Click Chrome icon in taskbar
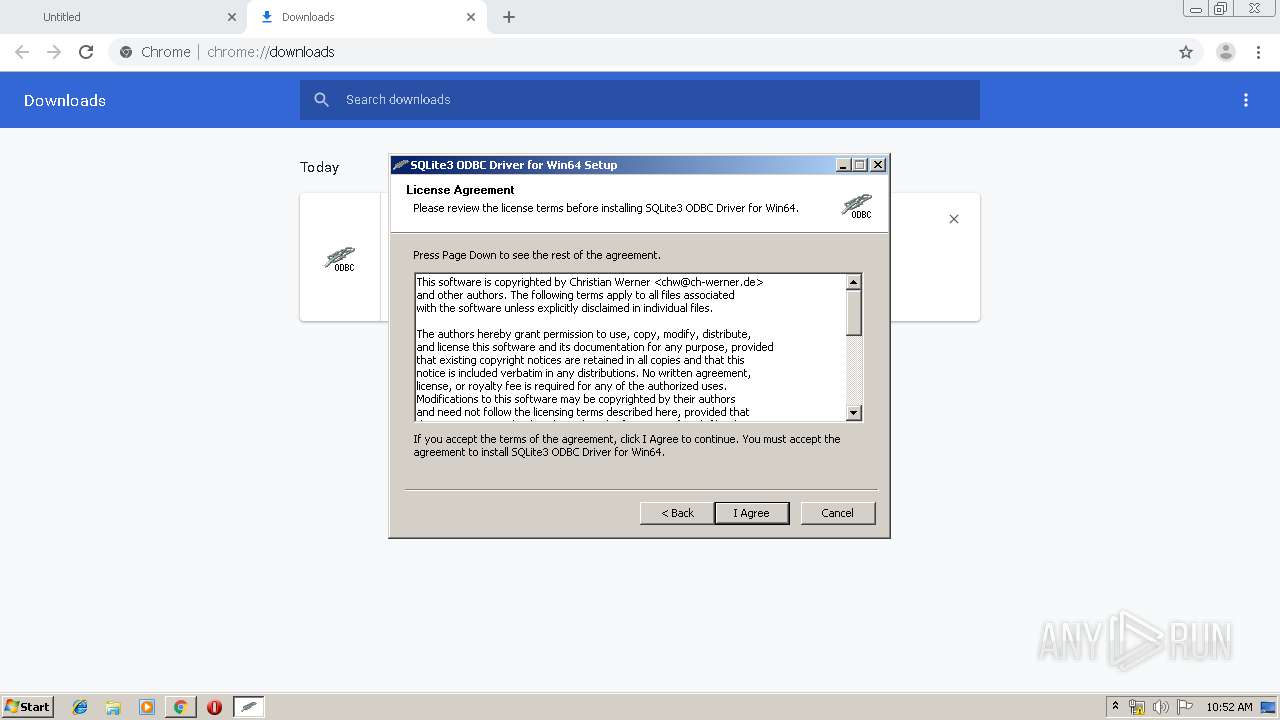 180,707
